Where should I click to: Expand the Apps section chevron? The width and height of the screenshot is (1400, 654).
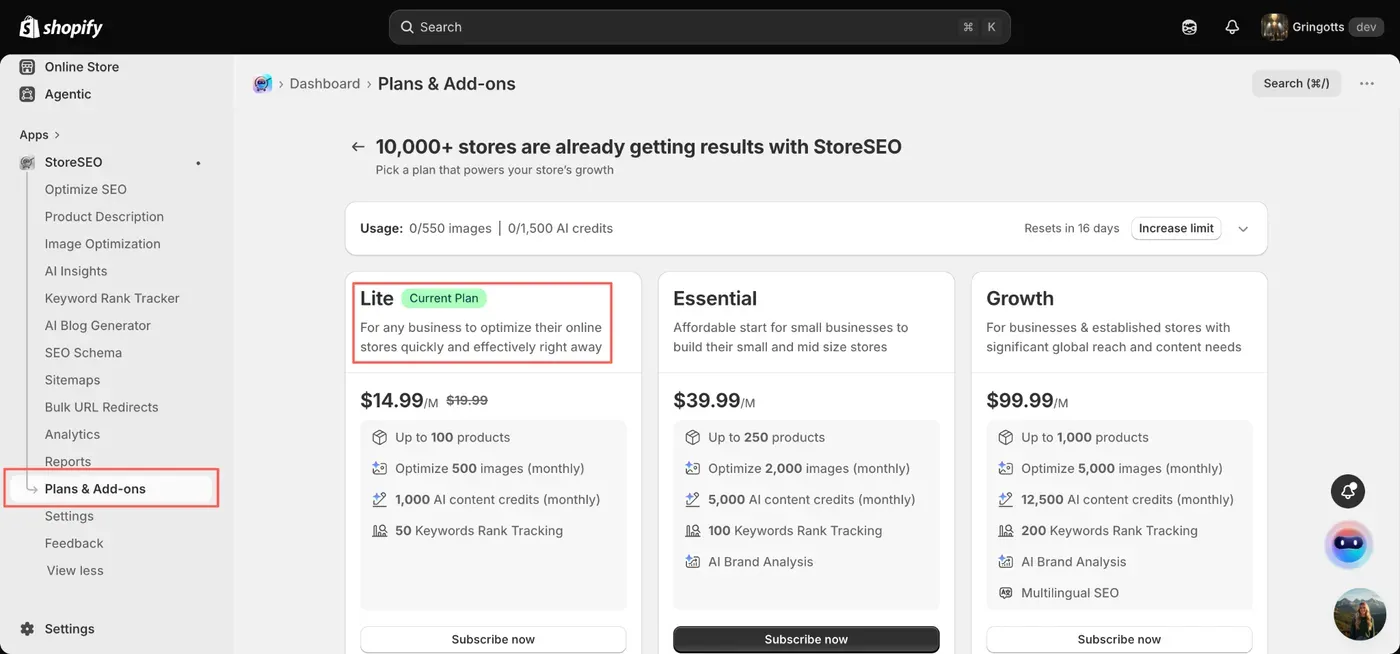[x=57, y=135]
